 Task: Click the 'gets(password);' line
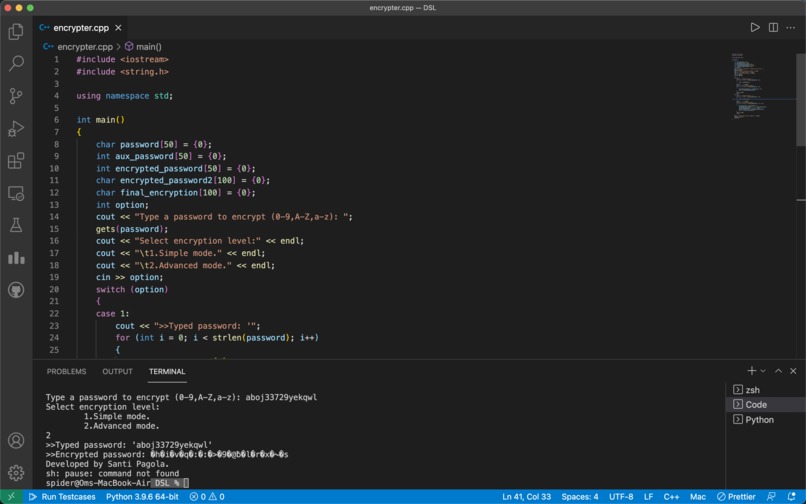132,229
